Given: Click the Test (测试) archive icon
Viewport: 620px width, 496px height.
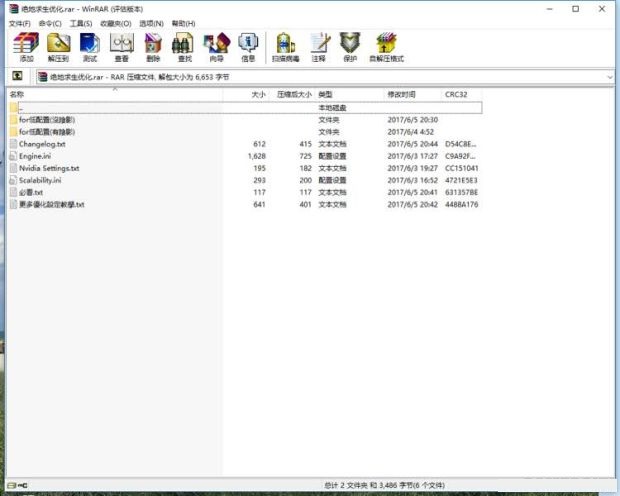Looking at the screenshot, I should tap(90, 47).
